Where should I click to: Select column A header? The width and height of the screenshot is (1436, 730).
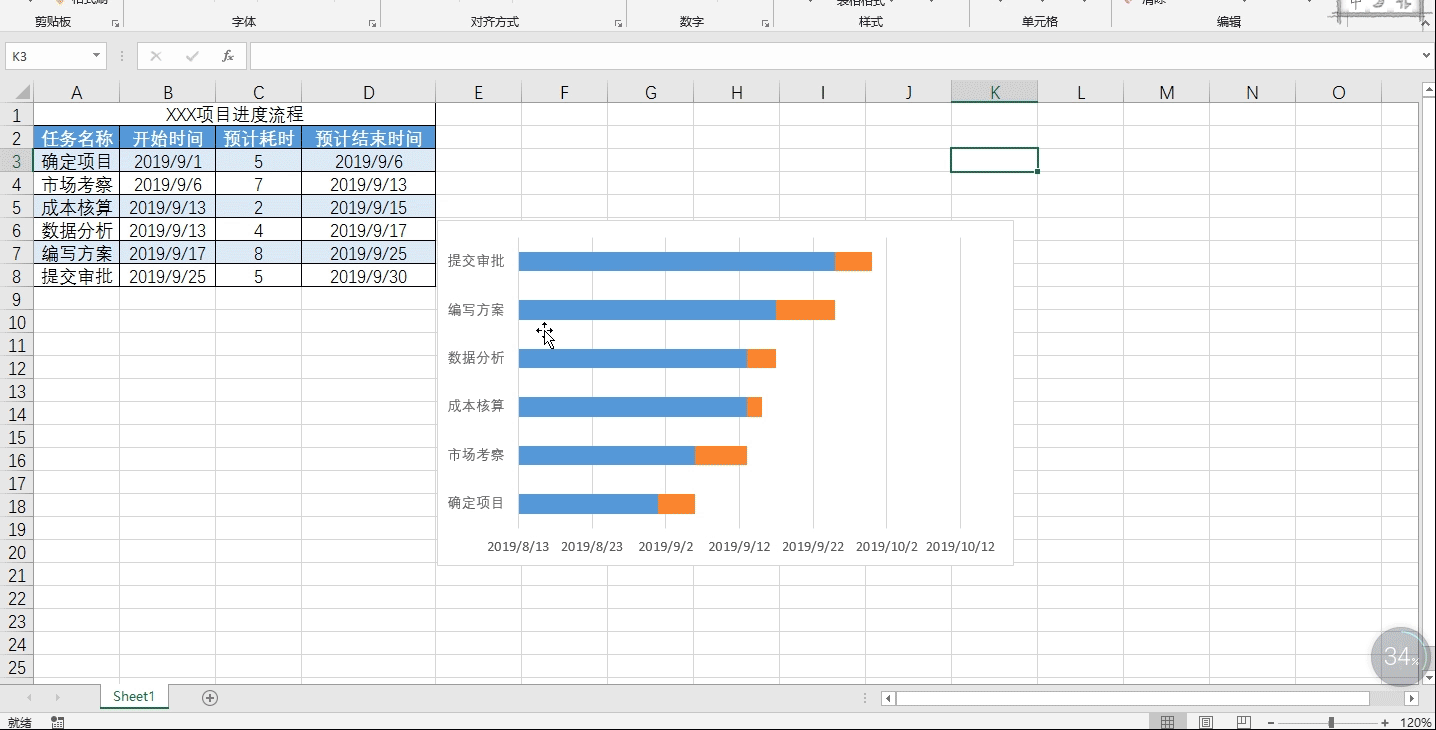[76, 92]
